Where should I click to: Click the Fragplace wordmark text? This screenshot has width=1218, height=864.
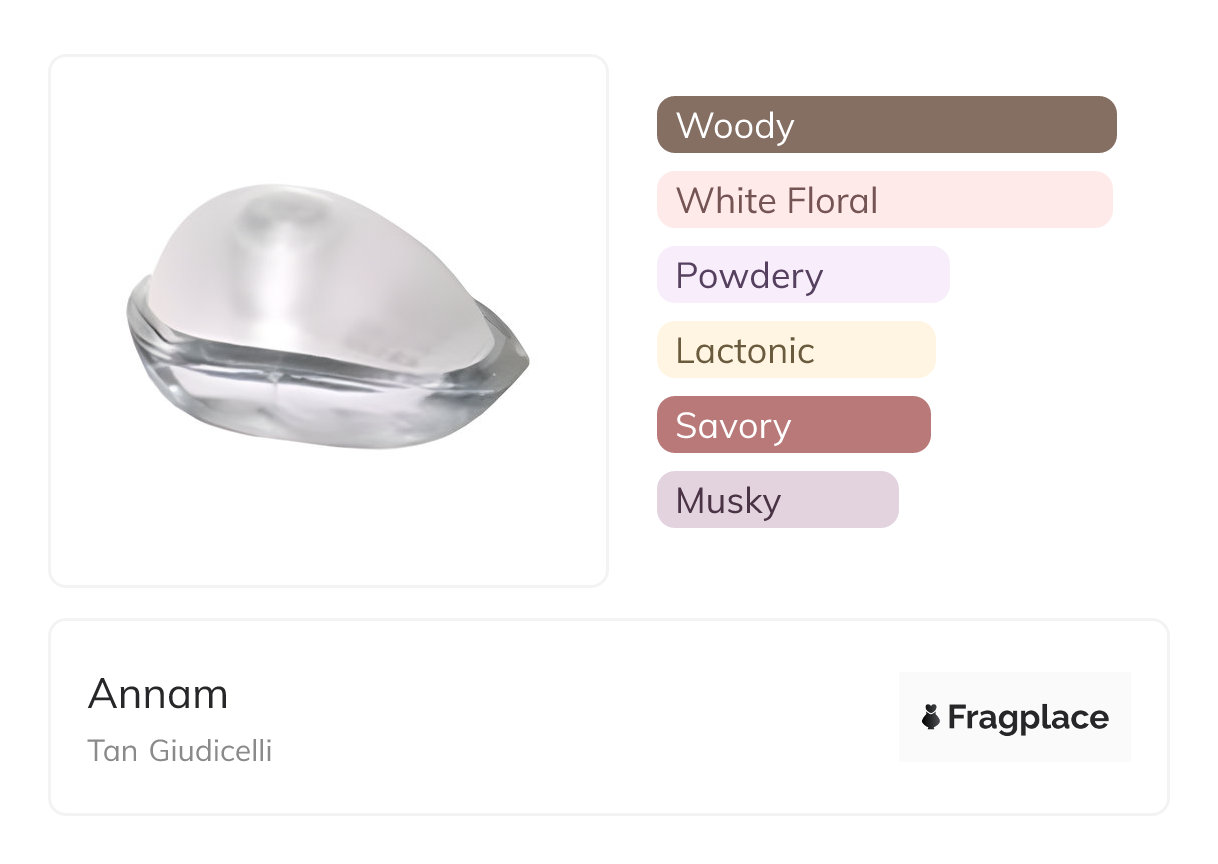pos(1028,718)
